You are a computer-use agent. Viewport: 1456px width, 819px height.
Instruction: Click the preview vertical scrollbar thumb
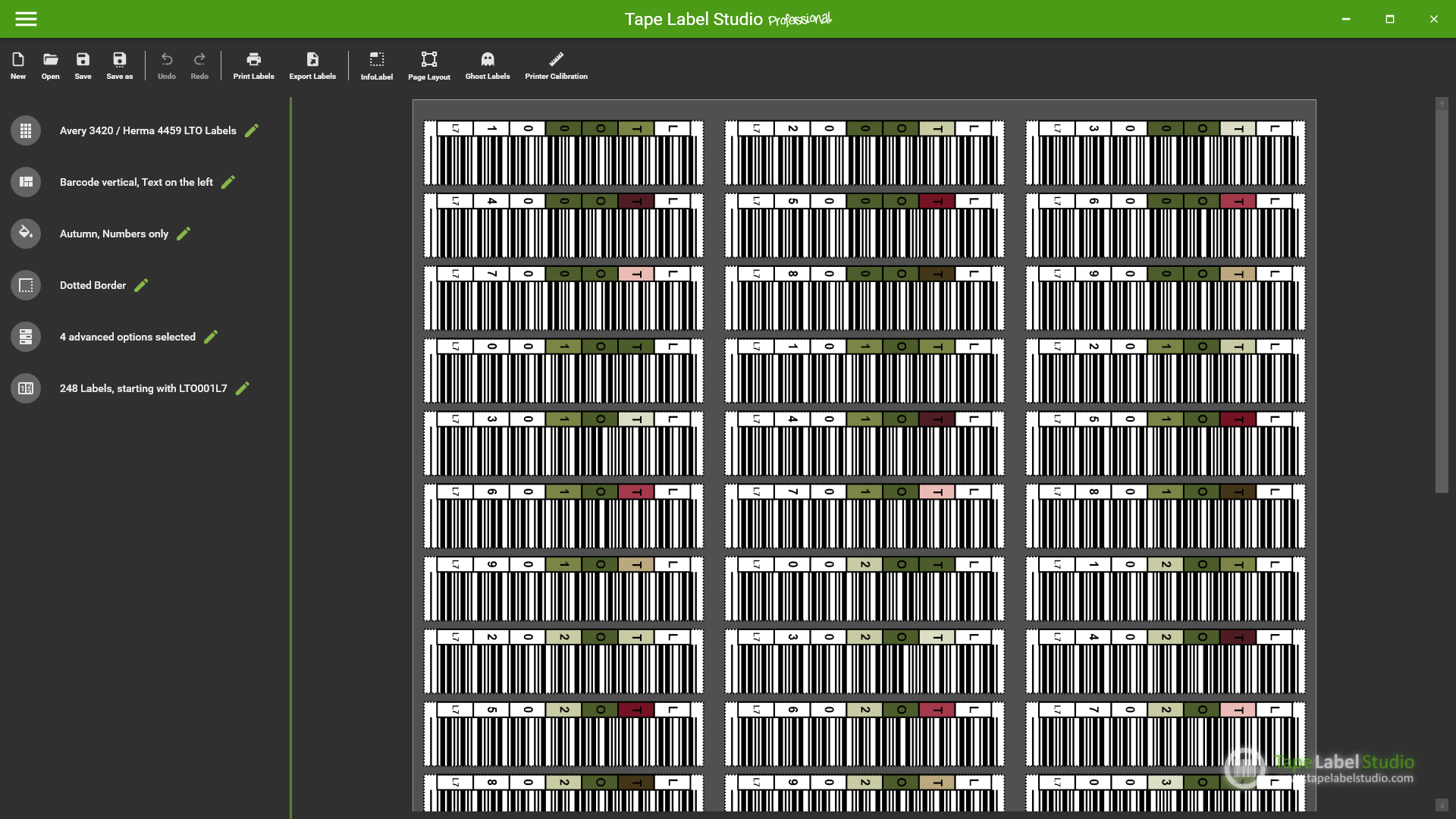coord(1442,301)
